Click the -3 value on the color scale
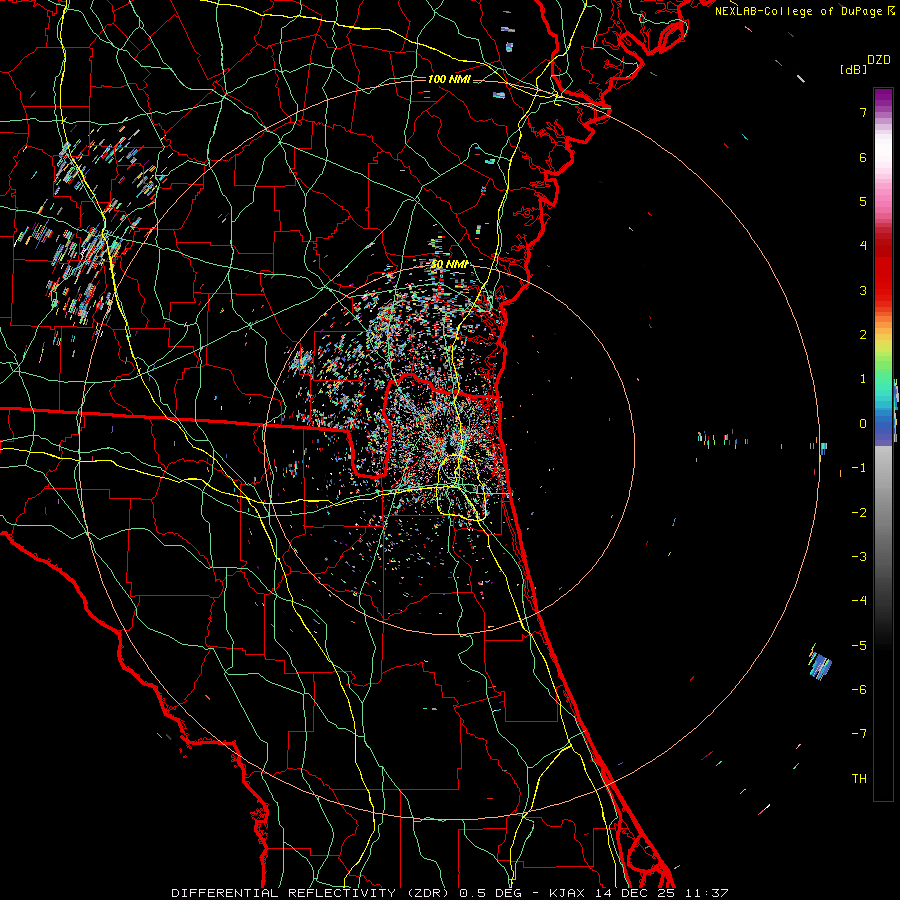 (859, 557)
